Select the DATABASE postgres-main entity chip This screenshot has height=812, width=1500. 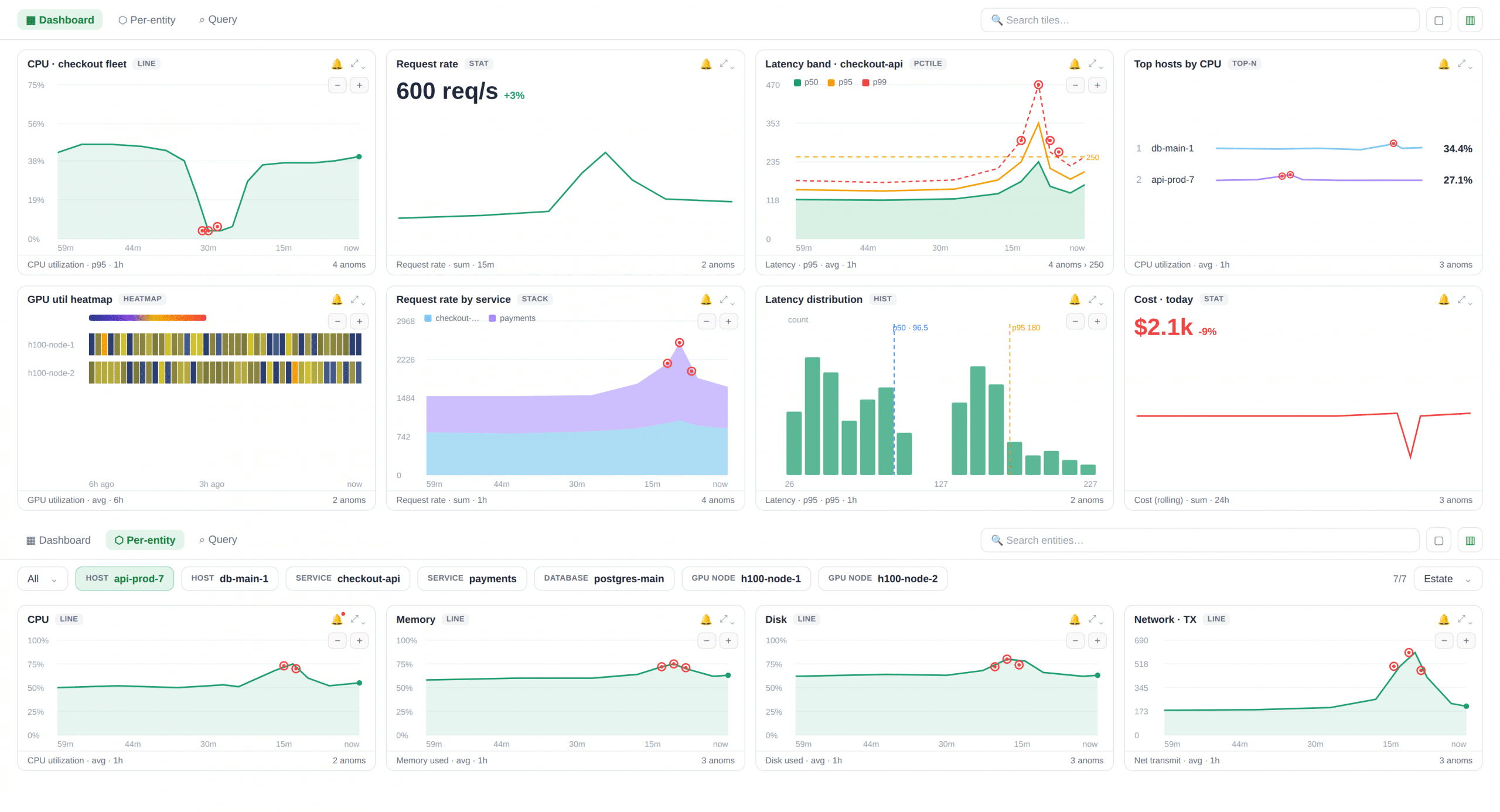point(604,579)
